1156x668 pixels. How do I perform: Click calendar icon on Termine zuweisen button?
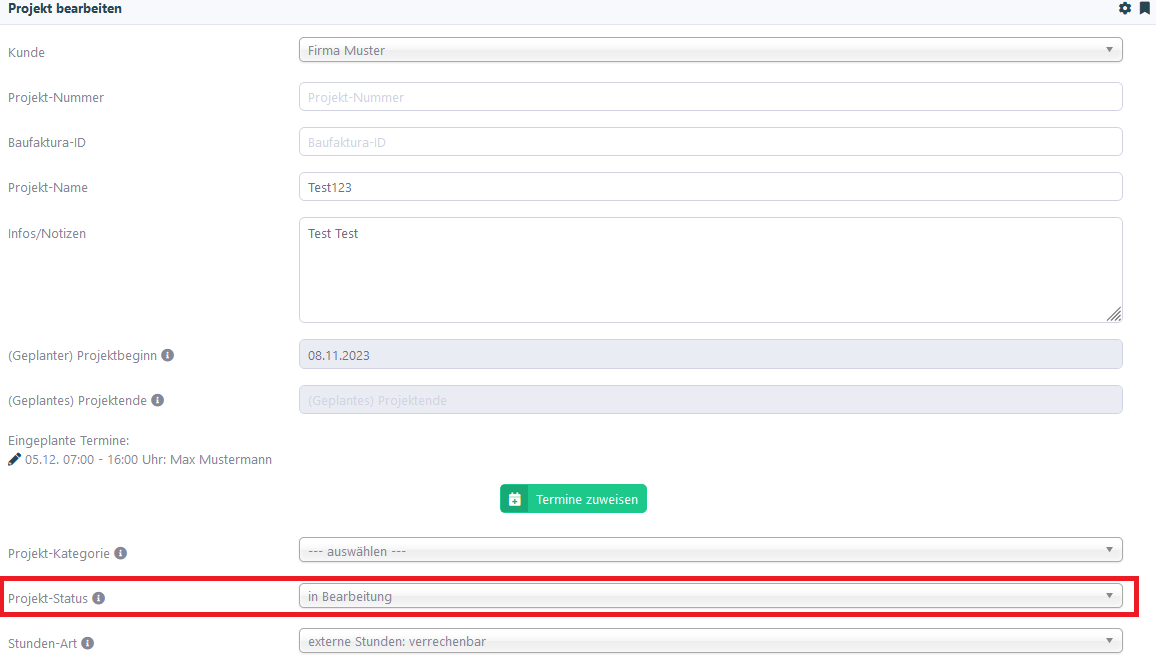(x=515, y=499)
